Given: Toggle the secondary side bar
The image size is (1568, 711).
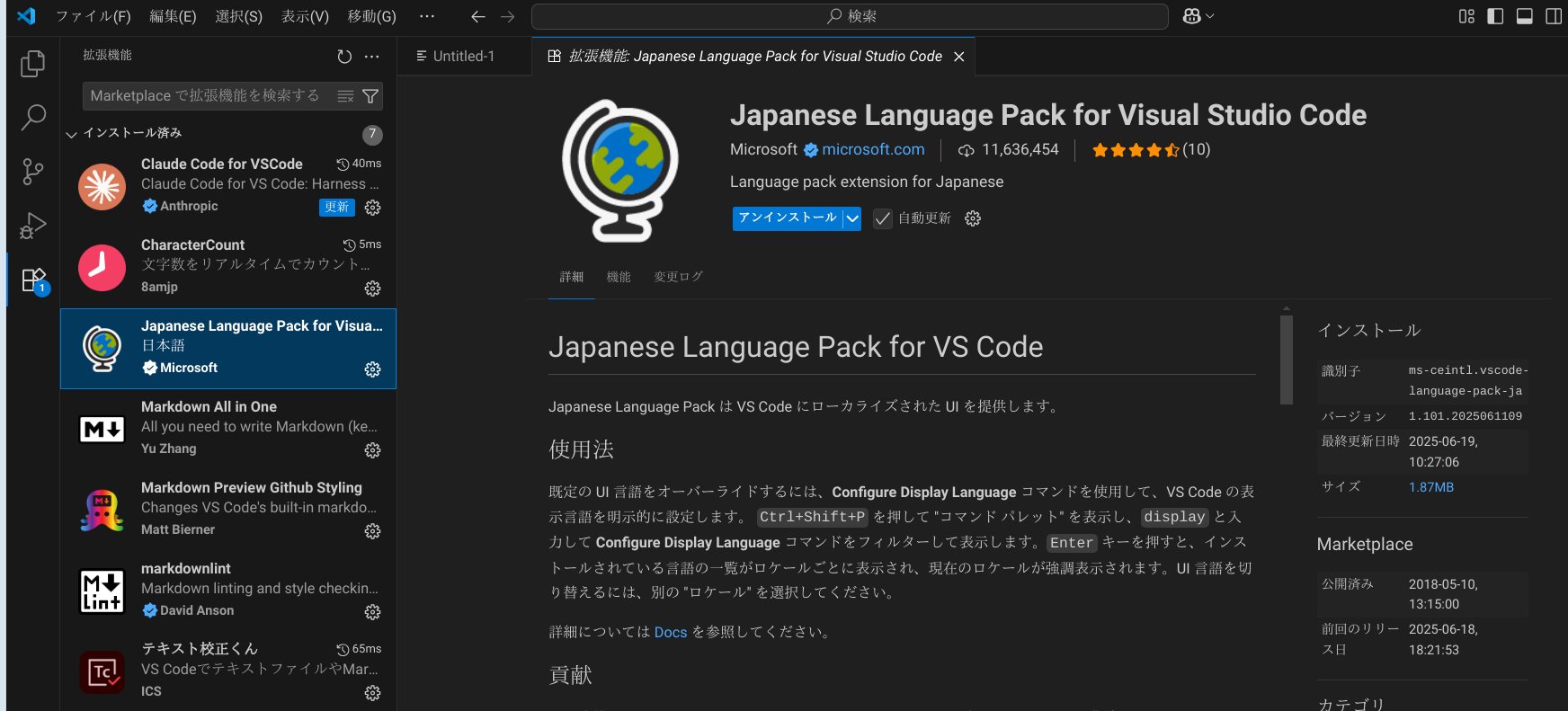Looking at the screenshot, I should [x=1554, y=16].
